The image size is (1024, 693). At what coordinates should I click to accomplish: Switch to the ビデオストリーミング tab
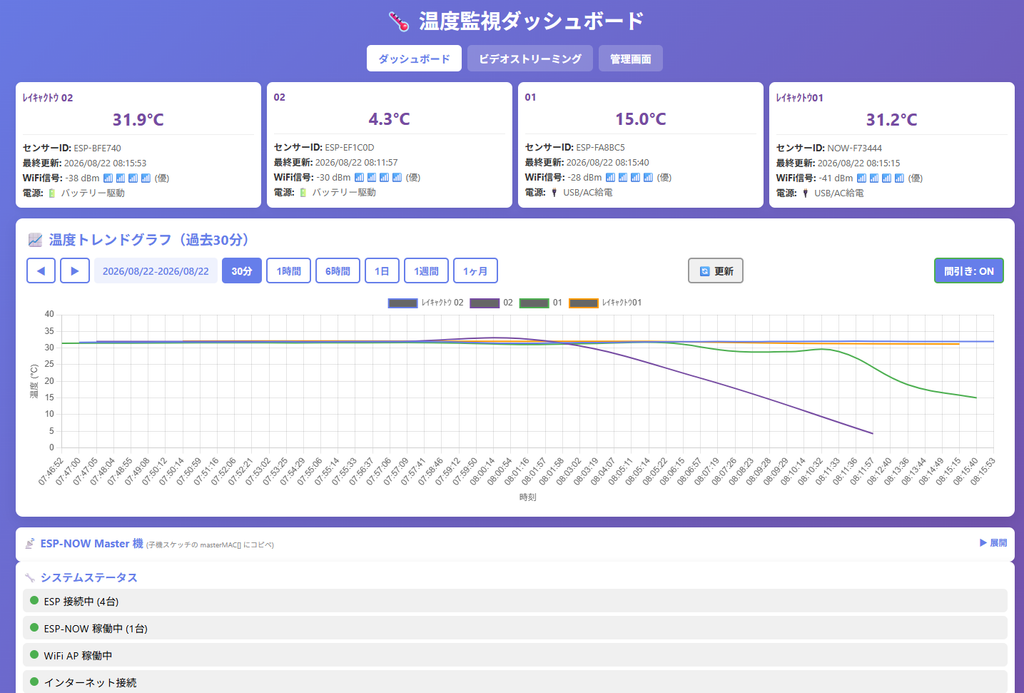click(530, 59)
